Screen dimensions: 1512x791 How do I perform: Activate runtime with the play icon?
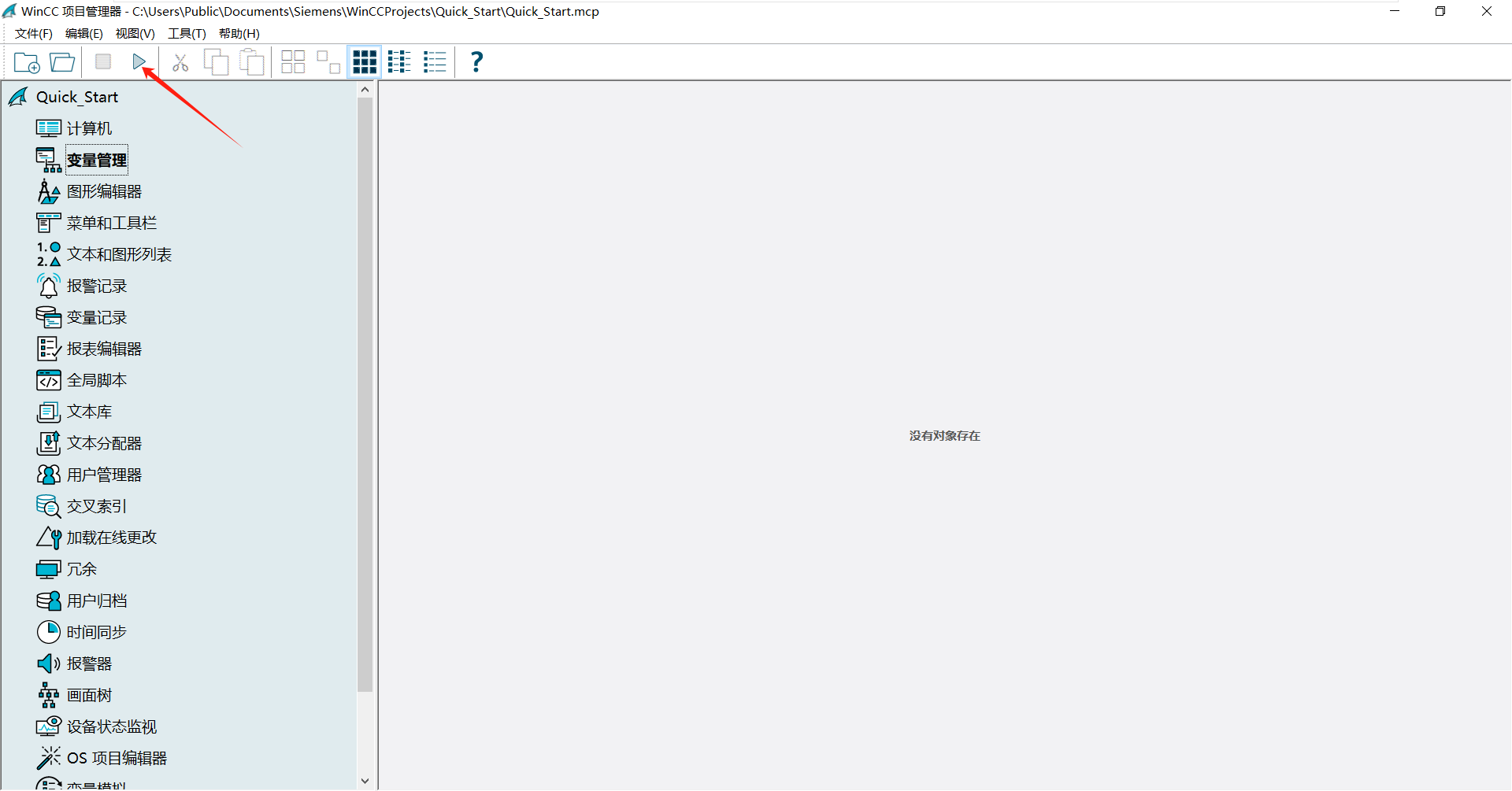tap(139, 61)
